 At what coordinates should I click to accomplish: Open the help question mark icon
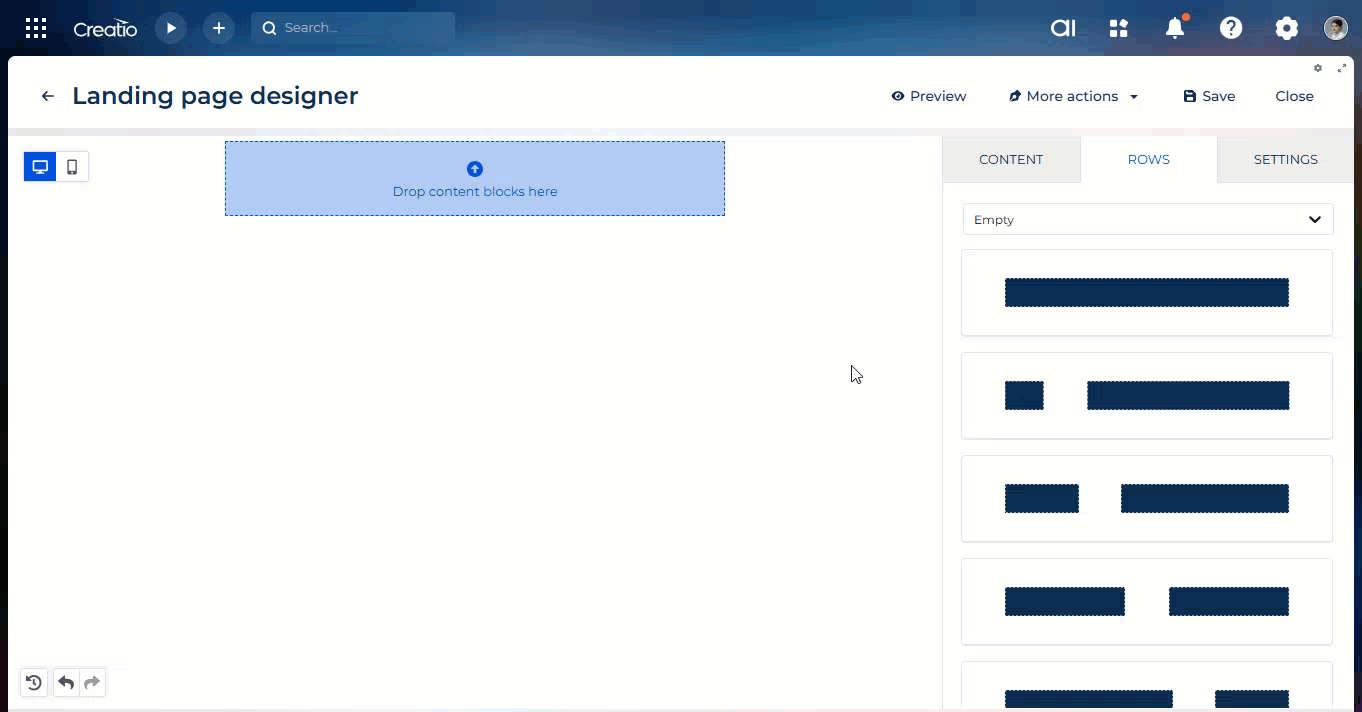click(1231, 28)
